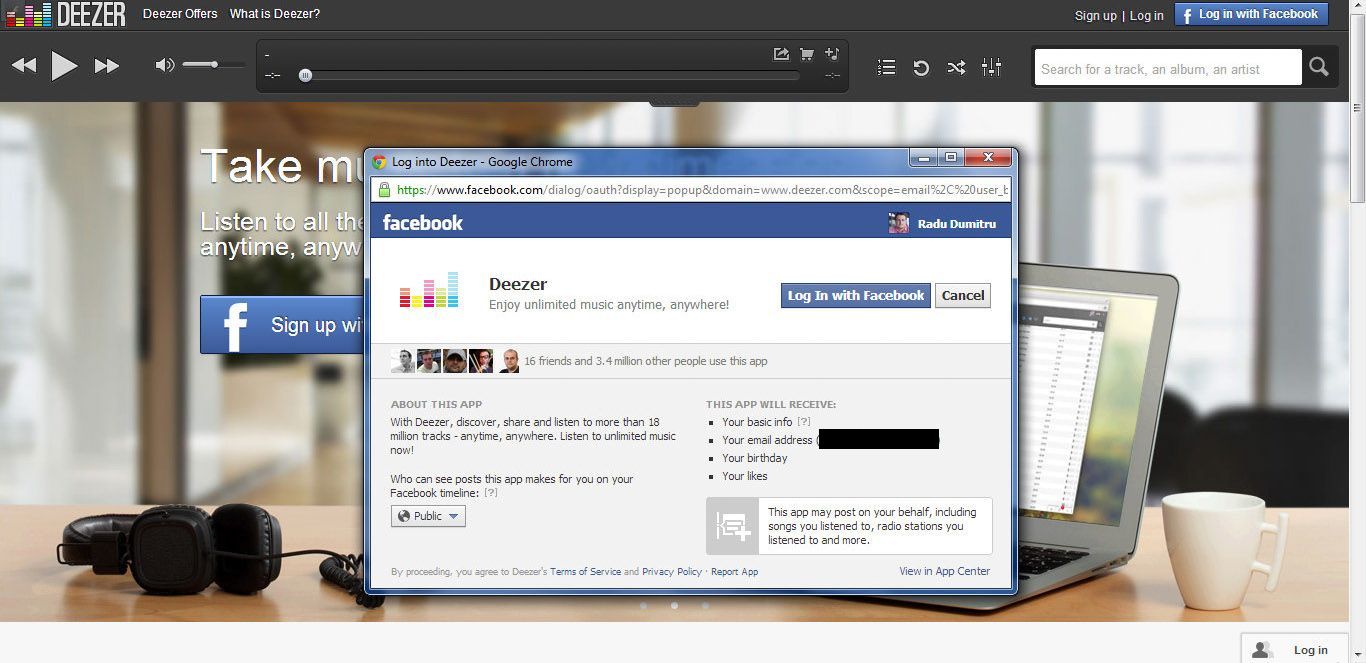
Task: Click bottom-right Log in button
Action: [x=1295, y=649]
